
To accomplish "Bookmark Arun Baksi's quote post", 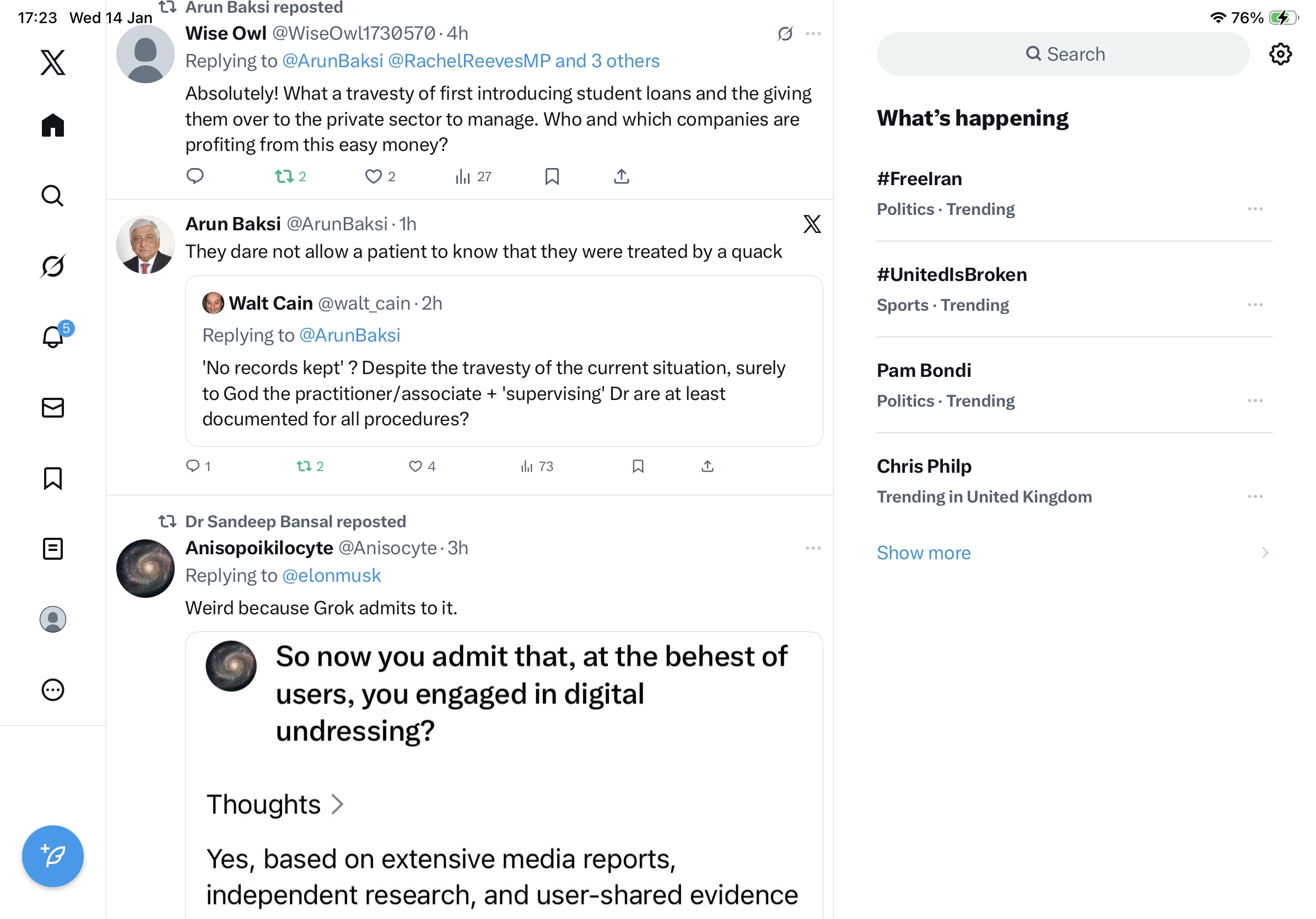I will 638,466.
